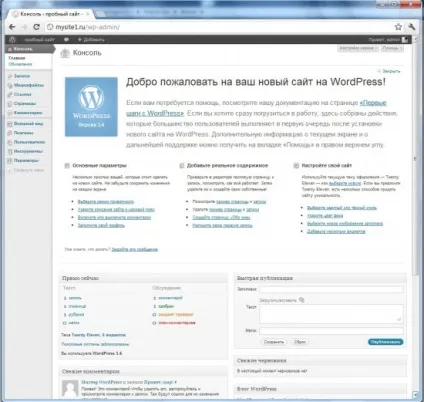
Task: Open the light or dark style link
Action: point(342,208)
